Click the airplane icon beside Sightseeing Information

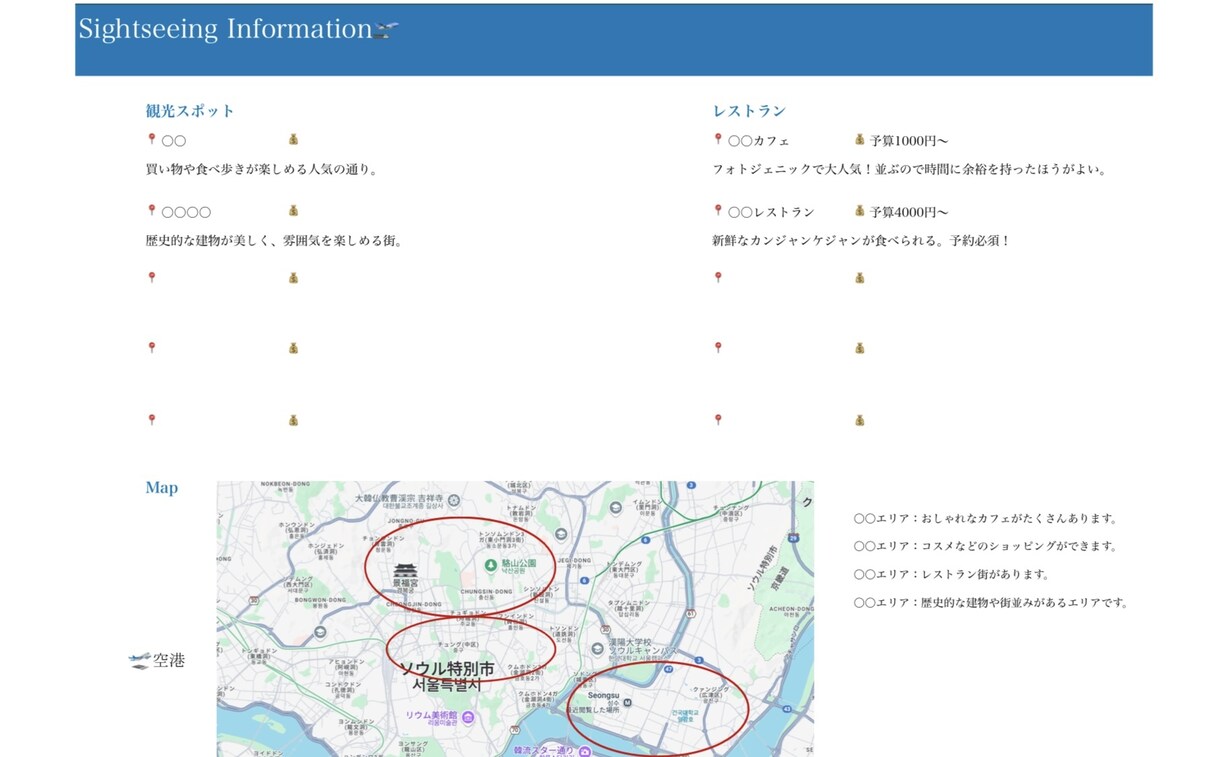[386, 31]
